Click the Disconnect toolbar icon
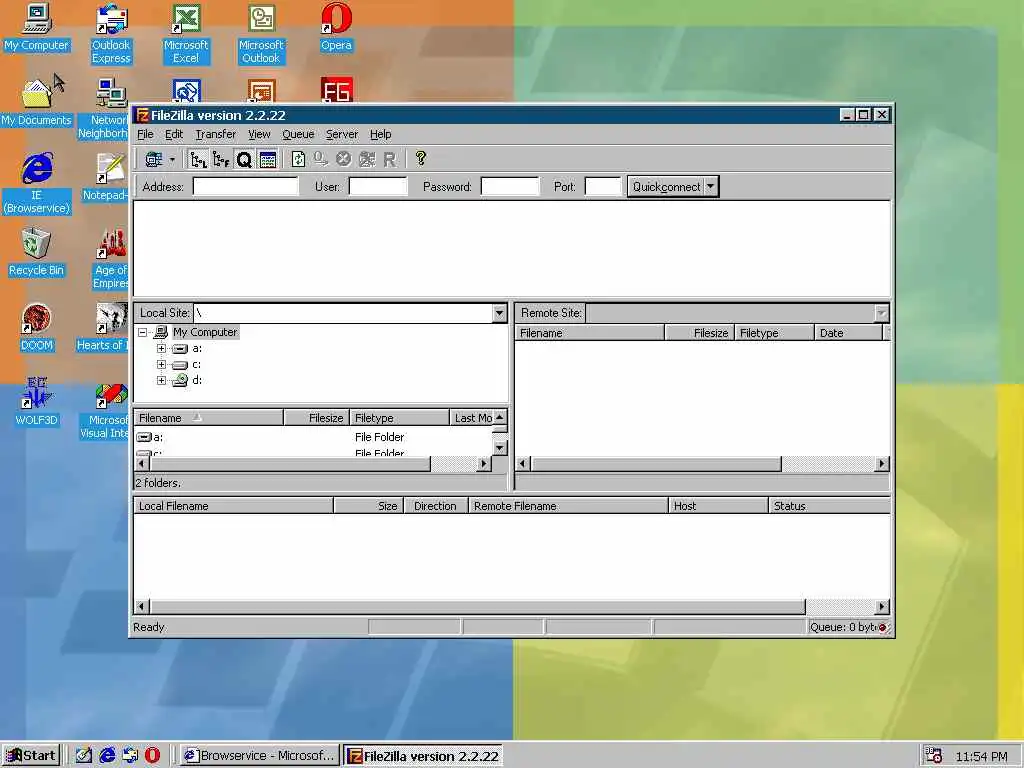The image size is (1024, 768). pos(367,159)
